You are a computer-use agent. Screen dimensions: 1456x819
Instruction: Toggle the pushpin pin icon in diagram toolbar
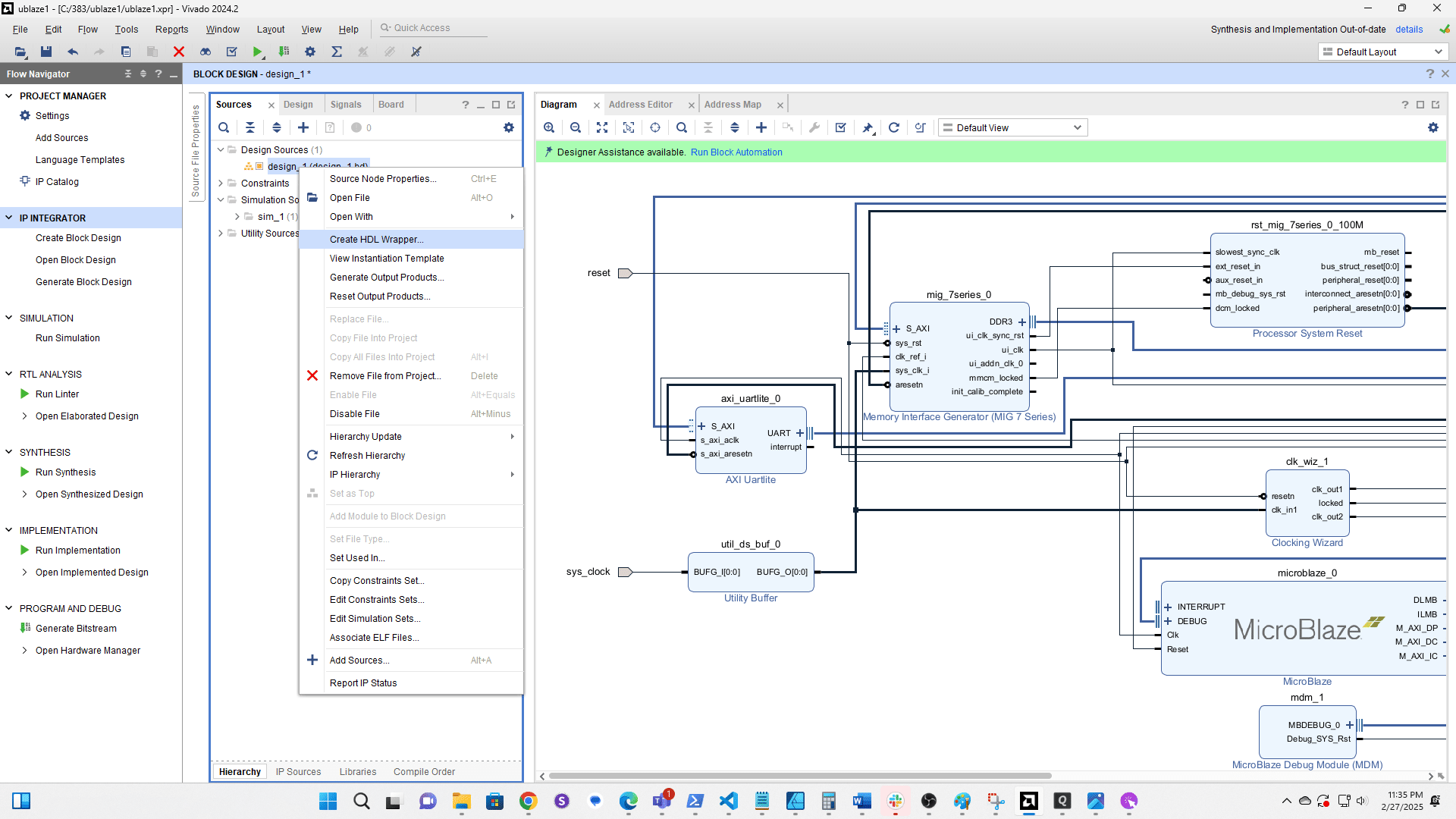pyautogui.click(x=868, y=127)
